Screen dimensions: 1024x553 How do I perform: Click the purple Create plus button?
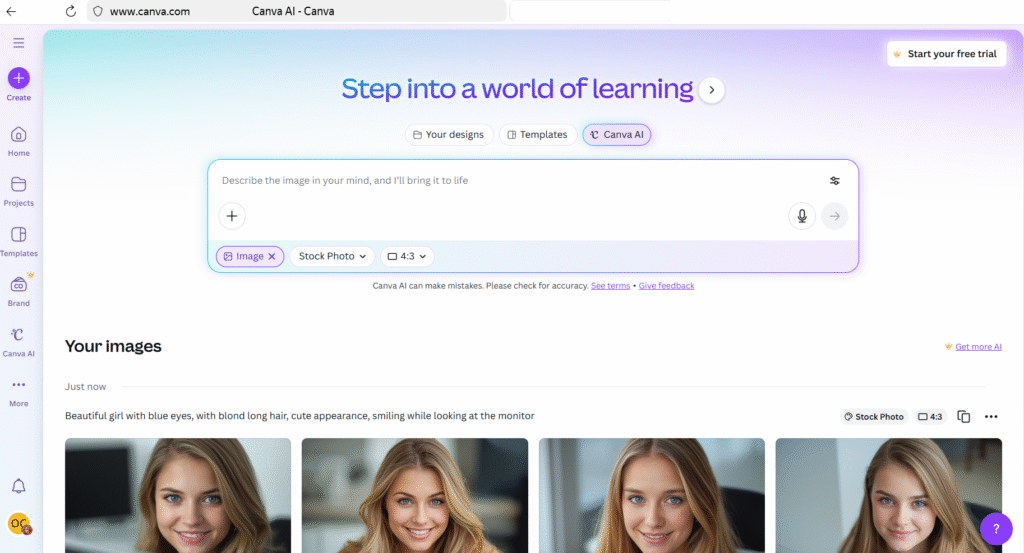[19, 78]
